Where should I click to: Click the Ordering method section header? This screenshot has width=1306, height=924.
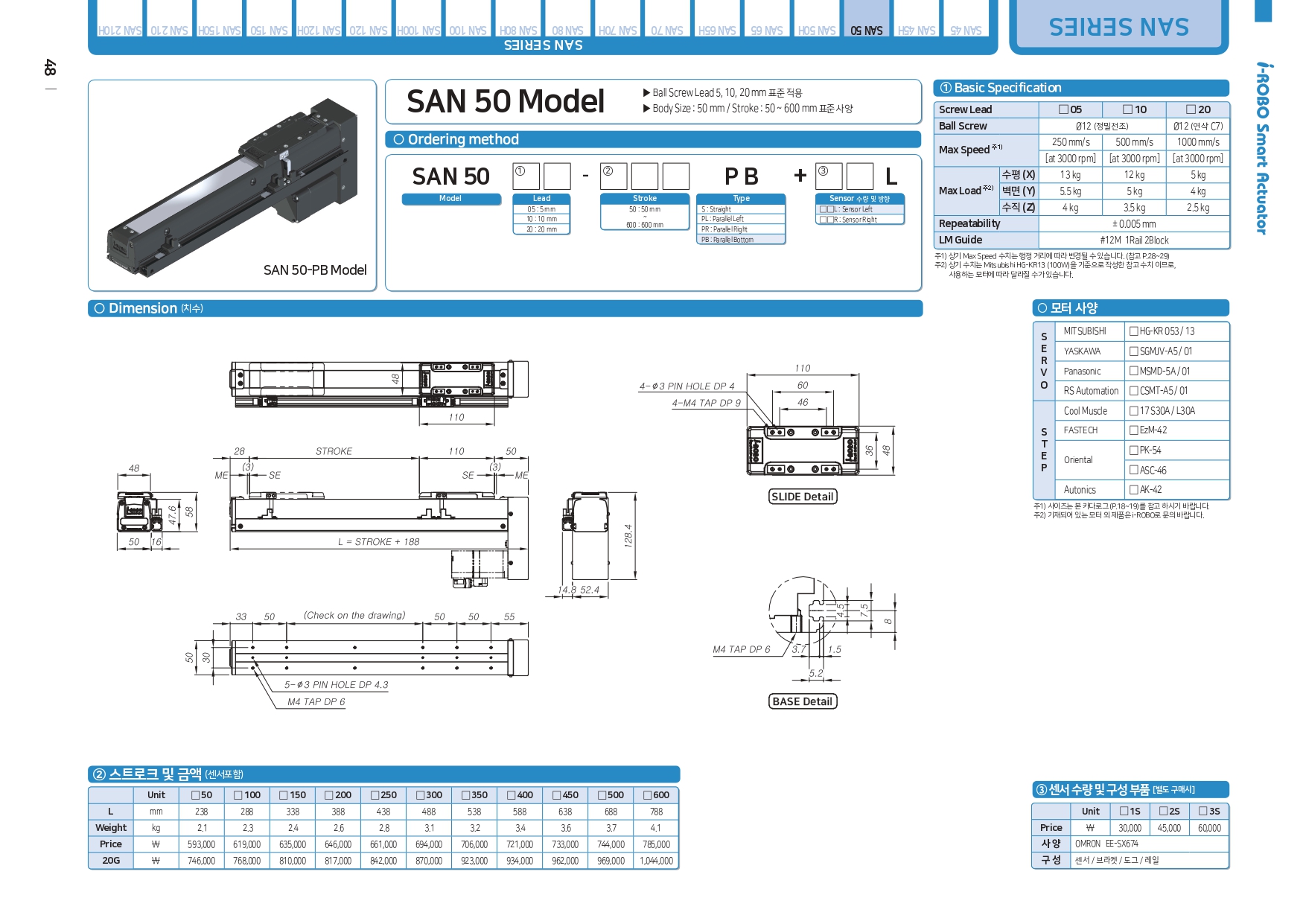tap(654, 139)
